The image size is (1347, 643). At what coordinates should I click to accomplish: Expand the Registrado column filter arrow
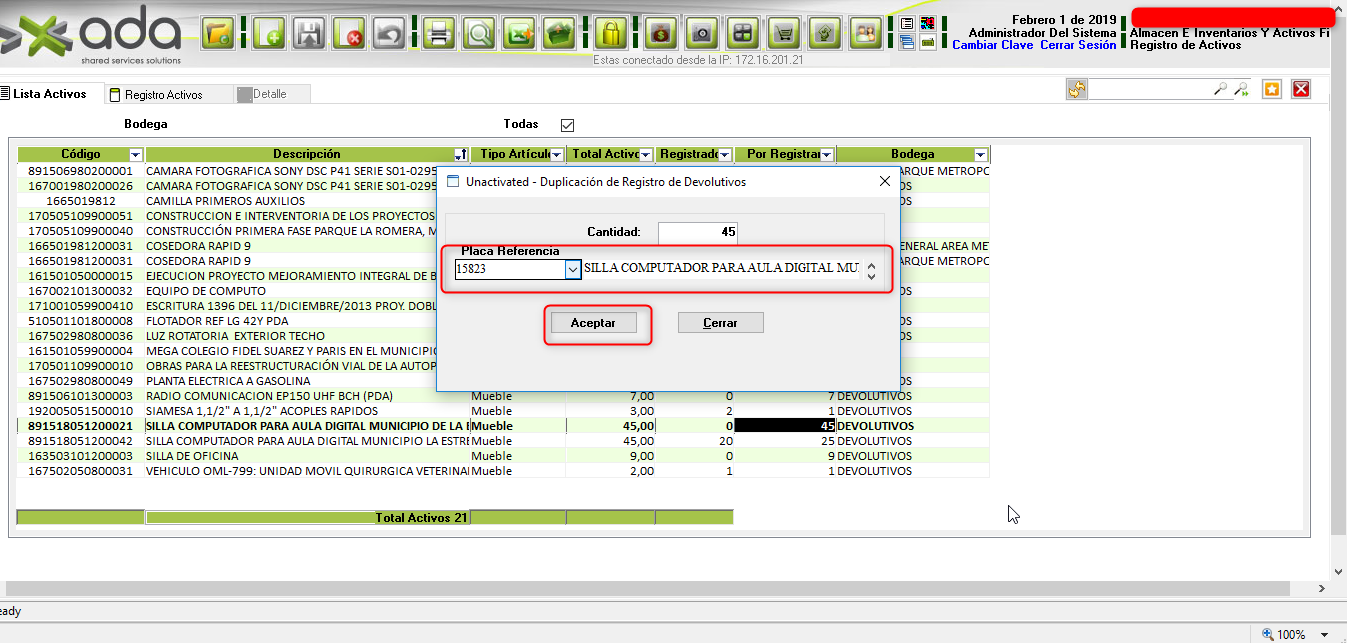[725, 154]
